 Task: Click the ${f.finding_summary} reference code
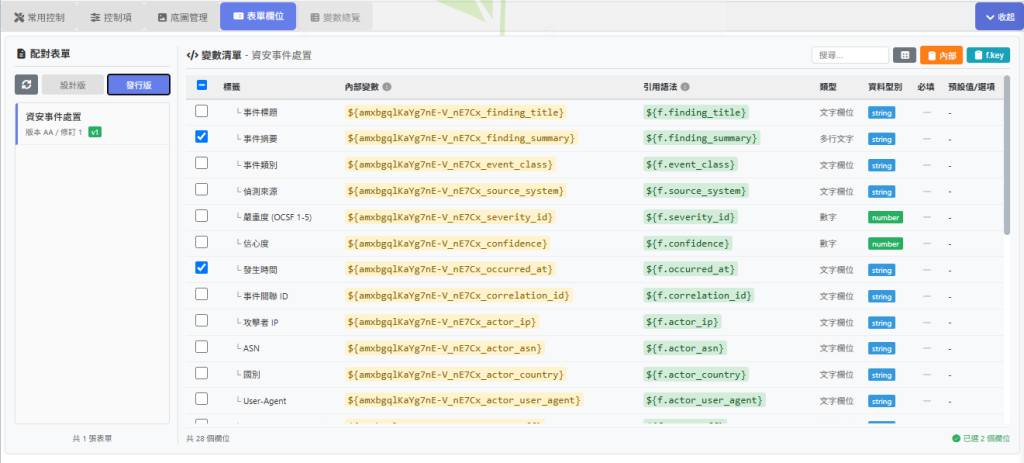point(701,138)
